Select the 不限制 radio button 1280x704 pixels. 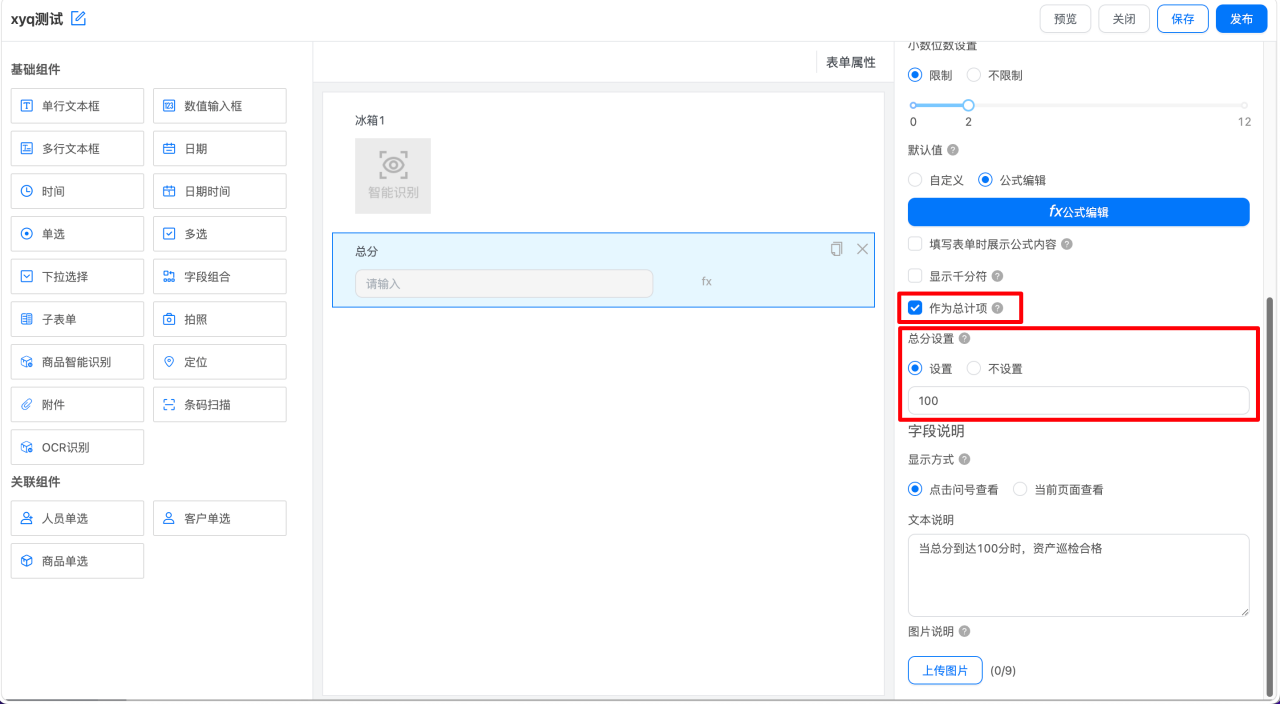[x=974, y=75]
